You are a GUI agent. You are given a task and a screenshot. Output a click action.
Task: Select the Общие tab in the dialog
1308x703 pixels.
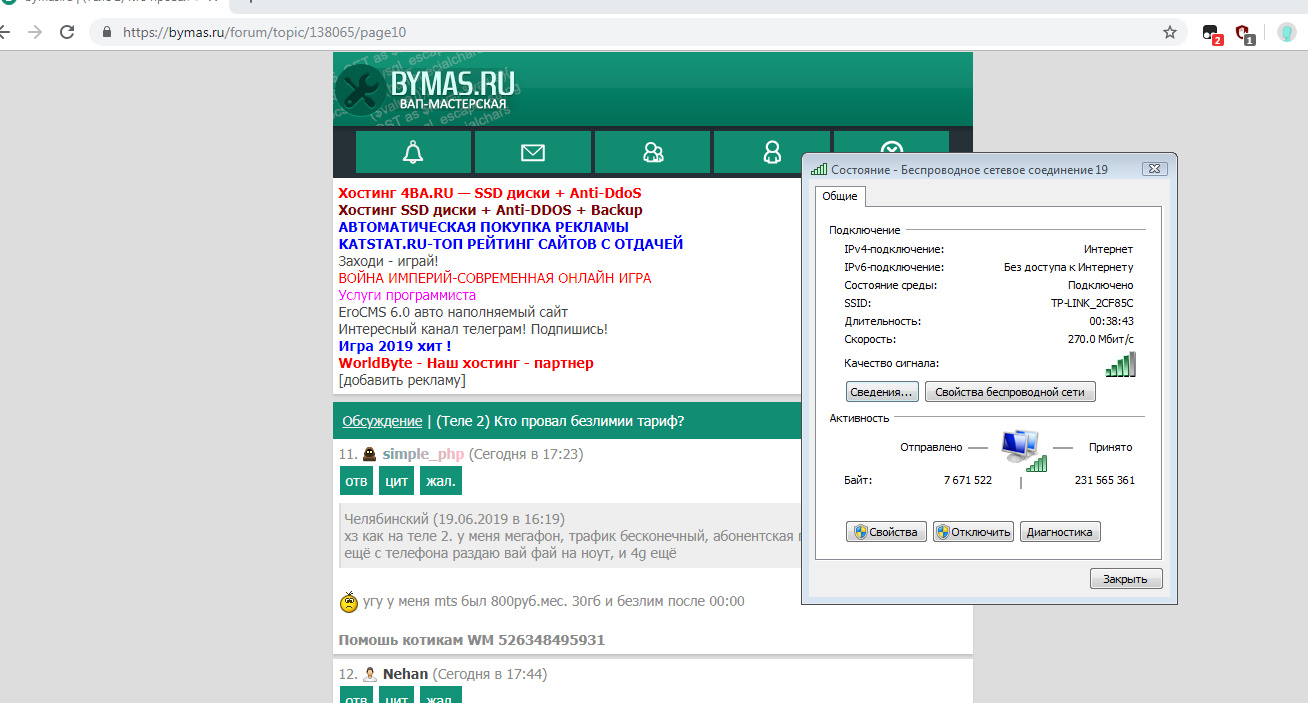tap(839, 196)
